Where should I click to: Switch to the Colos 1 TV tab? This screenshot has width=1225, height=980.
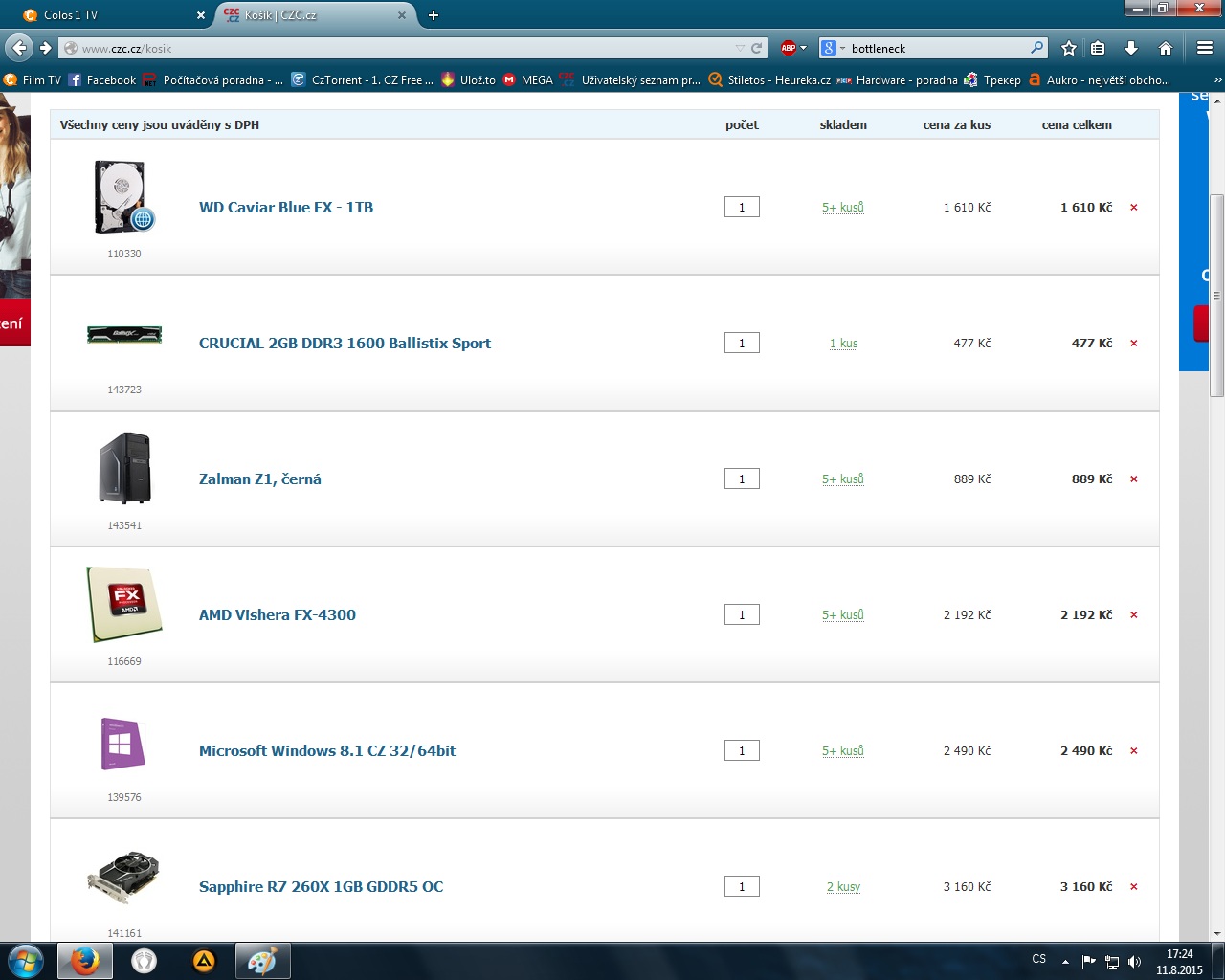115,15
